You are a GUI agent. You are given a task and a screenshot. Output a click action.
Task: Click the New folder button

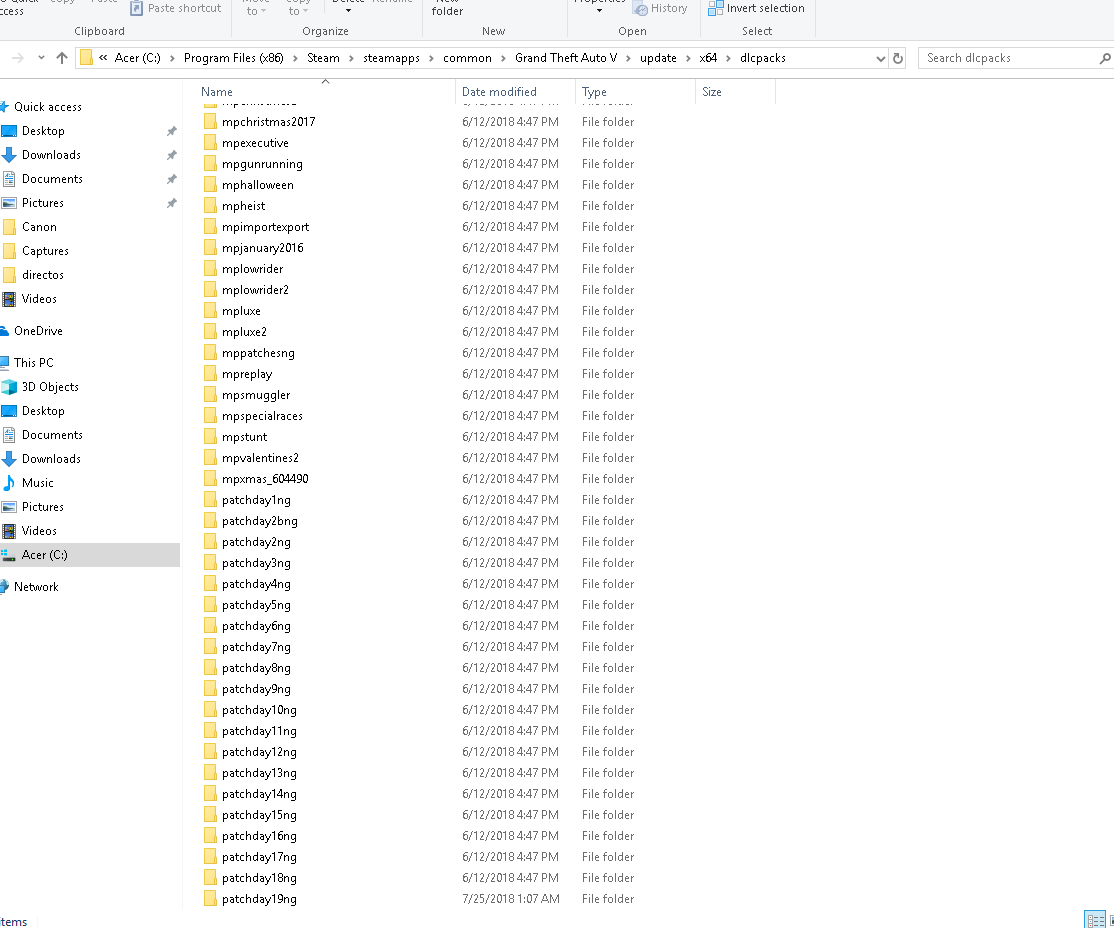pyautogui.click(x=448, y=7)
